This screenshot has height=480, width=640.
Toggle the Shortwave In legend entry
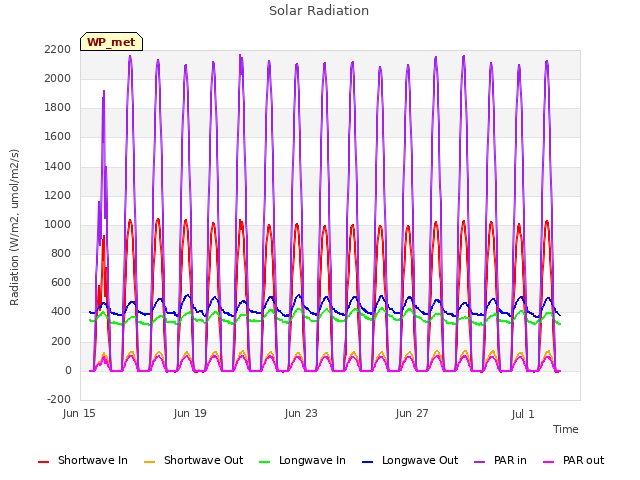pyautogui.click(x=83, y=460)
